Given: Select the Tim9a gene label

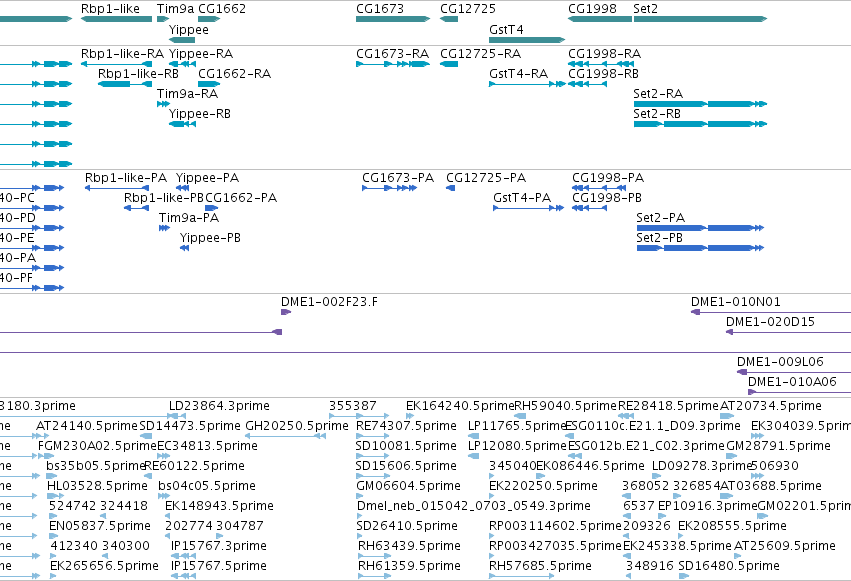Looking at the screenshot, I should tap(175, 9).
